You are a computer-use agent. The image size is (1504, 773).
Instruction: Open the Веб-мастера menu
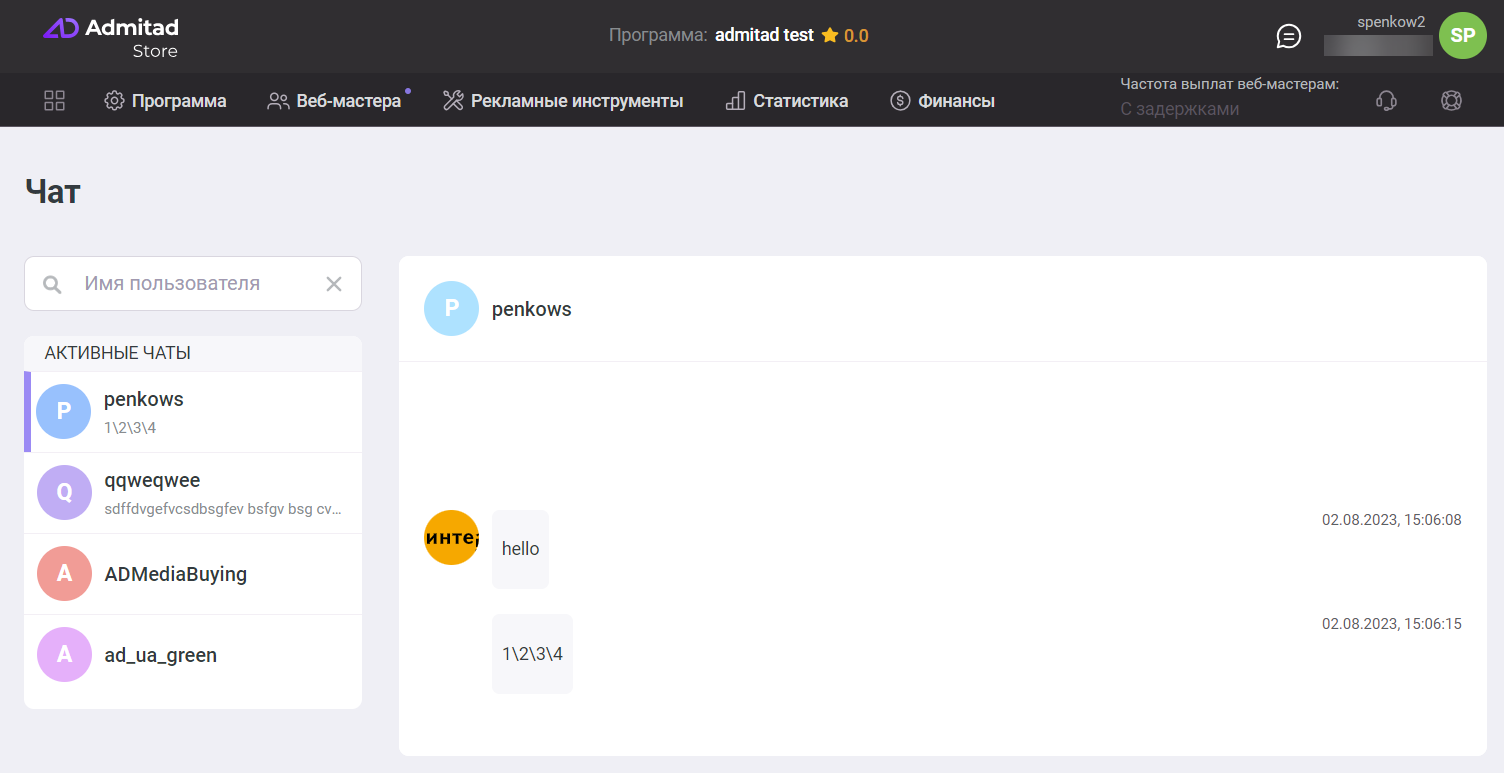335,100
